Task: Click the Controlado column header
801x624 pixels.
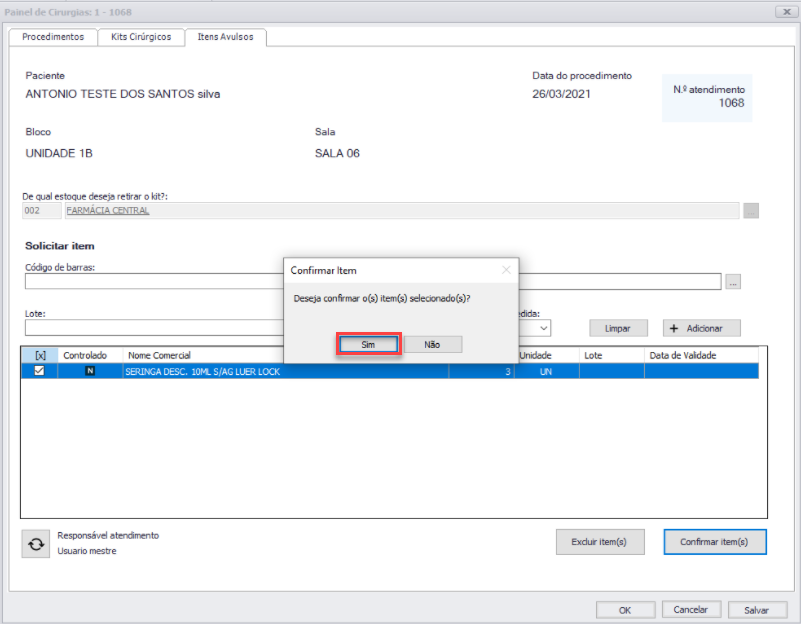Action: (x=90, y=355)
